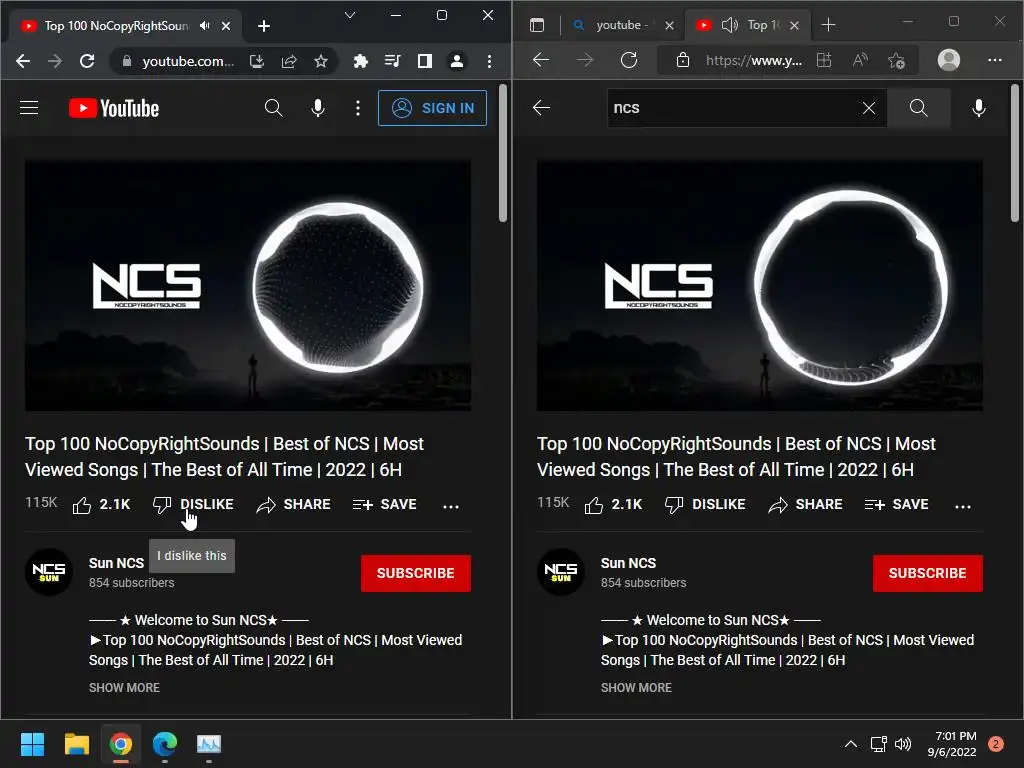This screenshot has width=1024, height=768.
Task: Open Chrome profile avatar
Action: coord(456,61)
